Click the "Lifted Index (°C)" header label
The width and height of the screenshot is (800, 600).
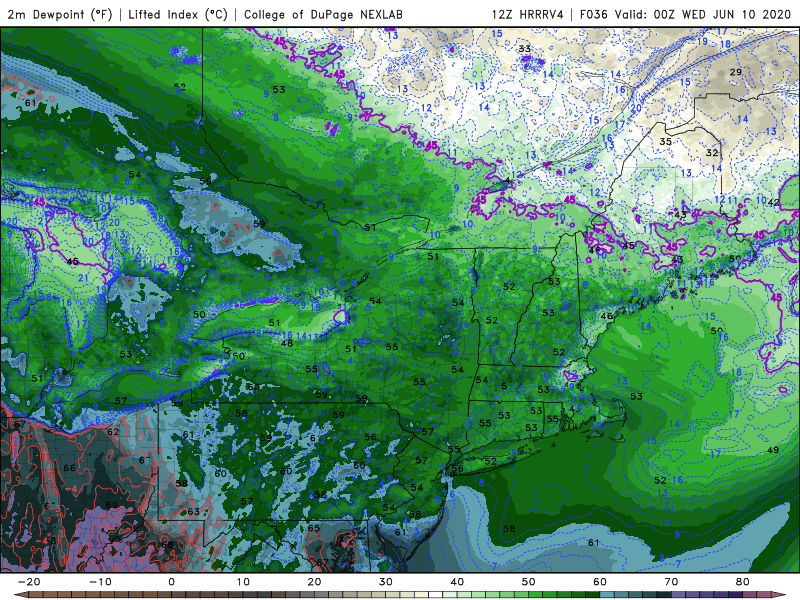[178, 14]
